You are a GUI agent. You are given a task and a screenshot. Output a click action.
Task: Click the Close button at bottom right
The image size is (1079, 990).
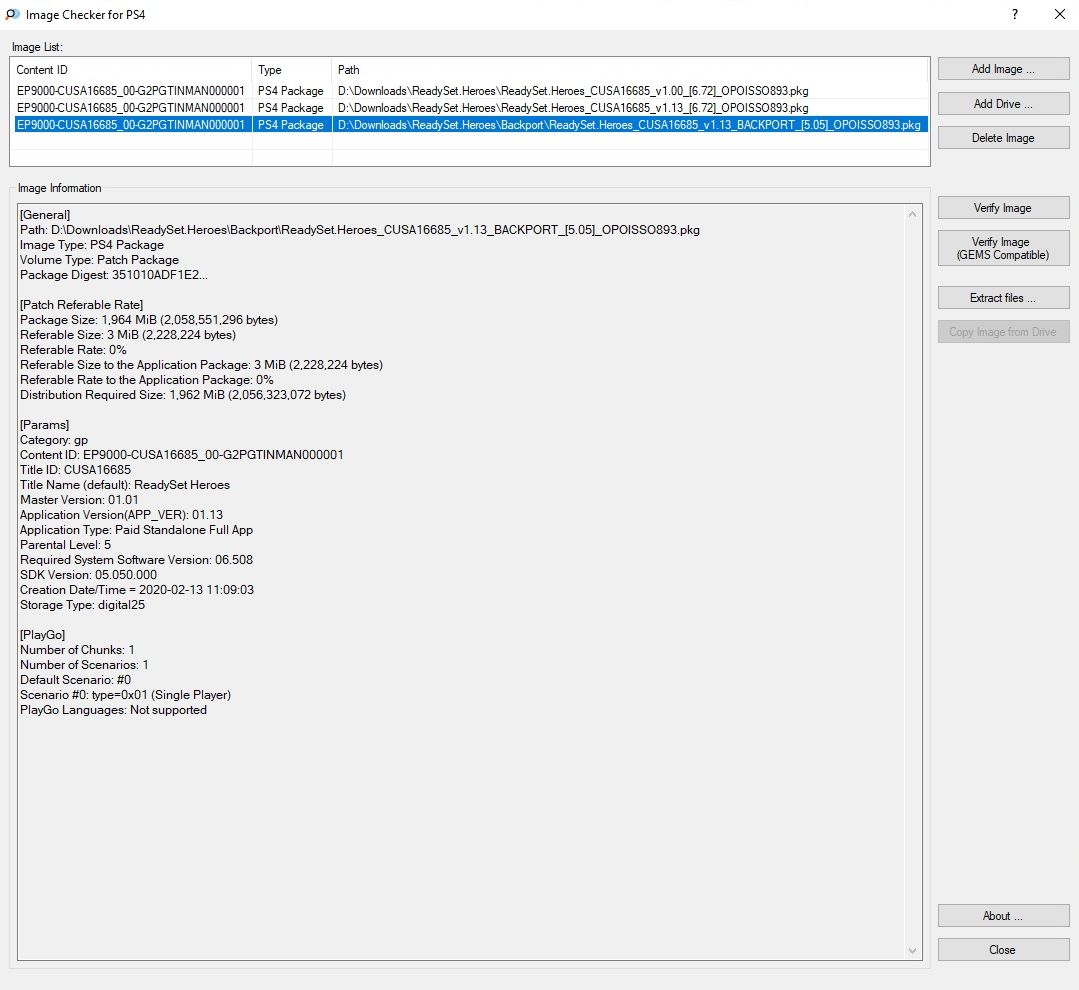(1003, 950)
